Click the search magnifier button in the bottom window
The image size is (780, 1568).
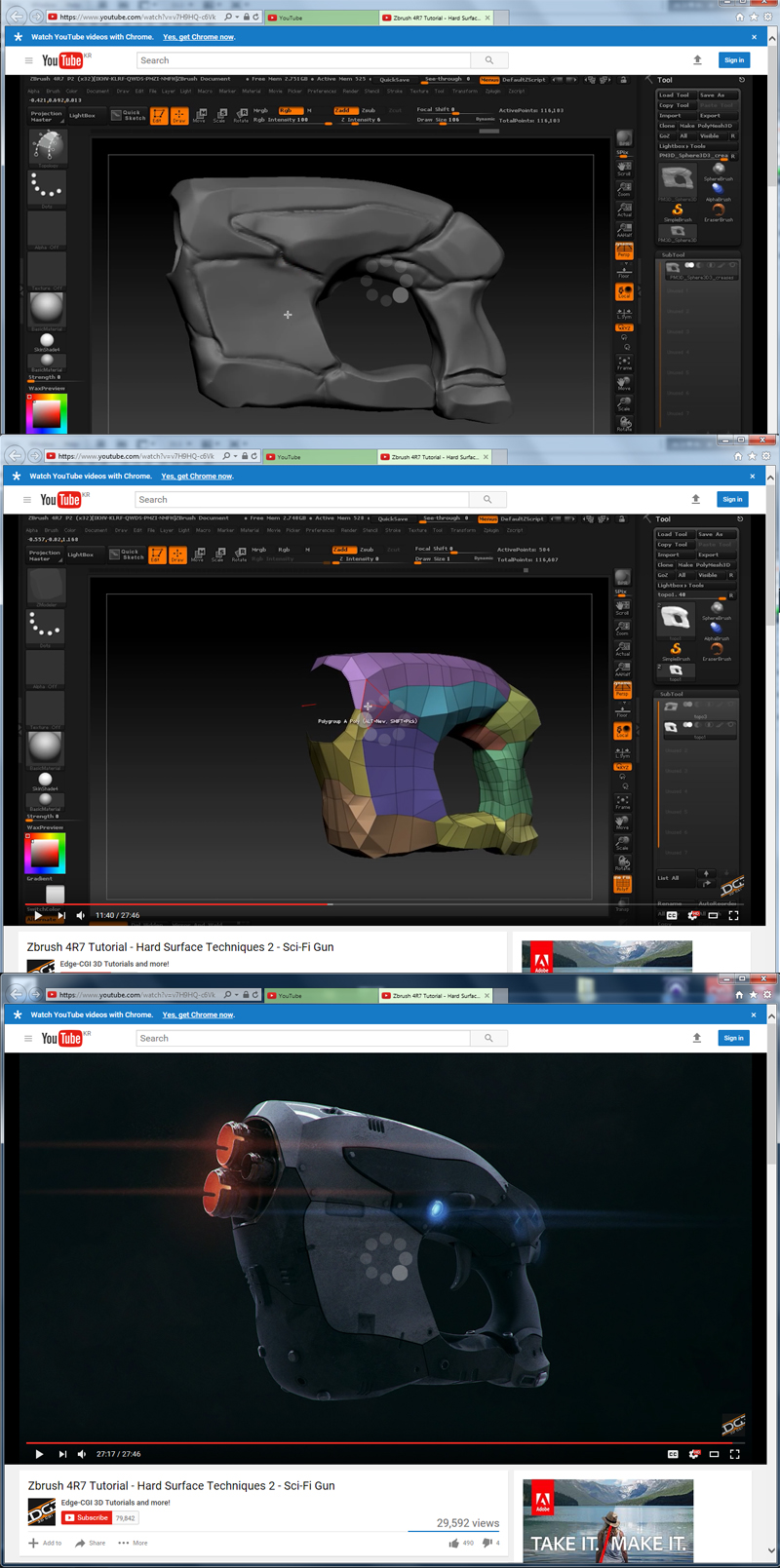tap(488, 1038)
